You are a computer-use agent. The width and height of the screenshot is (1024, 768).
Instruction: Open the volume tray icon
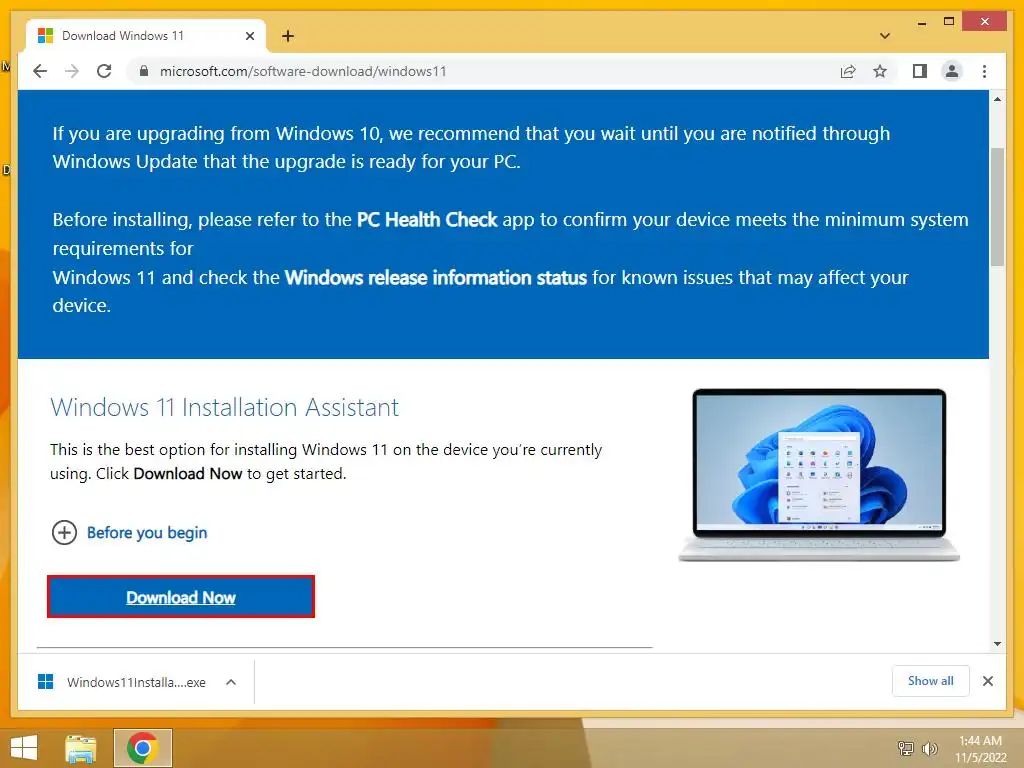tap(929, 748)
